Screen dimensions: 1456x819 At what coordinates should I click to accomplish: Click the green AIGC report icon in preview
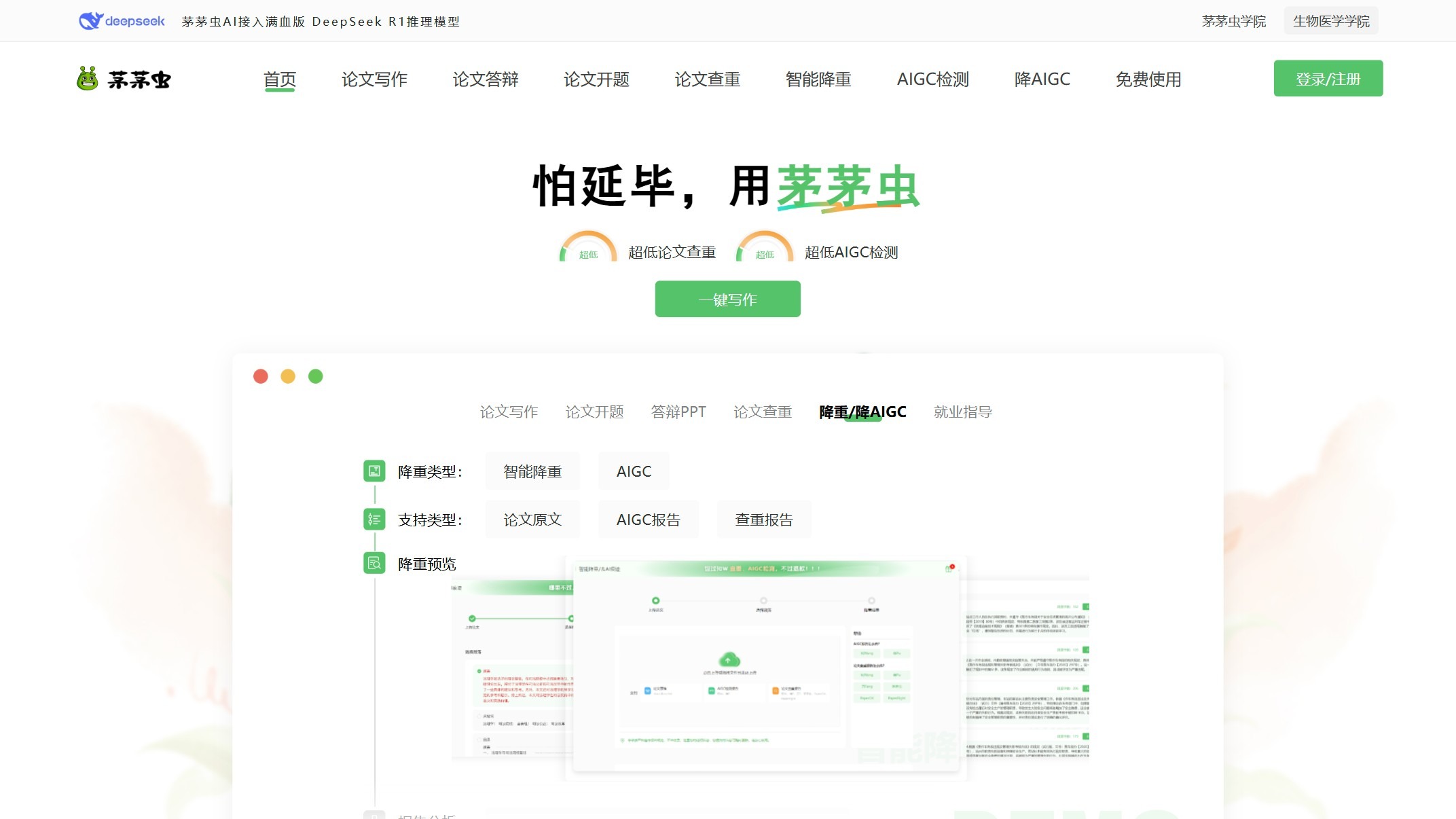[711, 690]
